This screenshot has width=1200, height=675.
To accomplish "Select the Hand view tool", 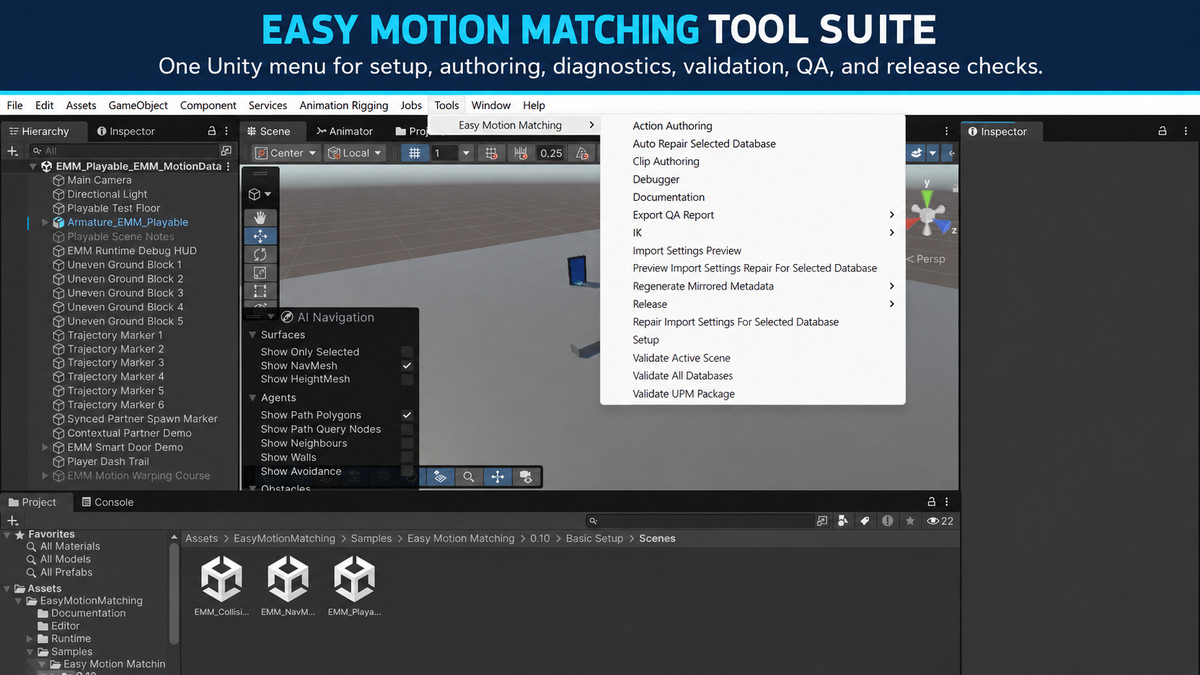I will point(260,216).
